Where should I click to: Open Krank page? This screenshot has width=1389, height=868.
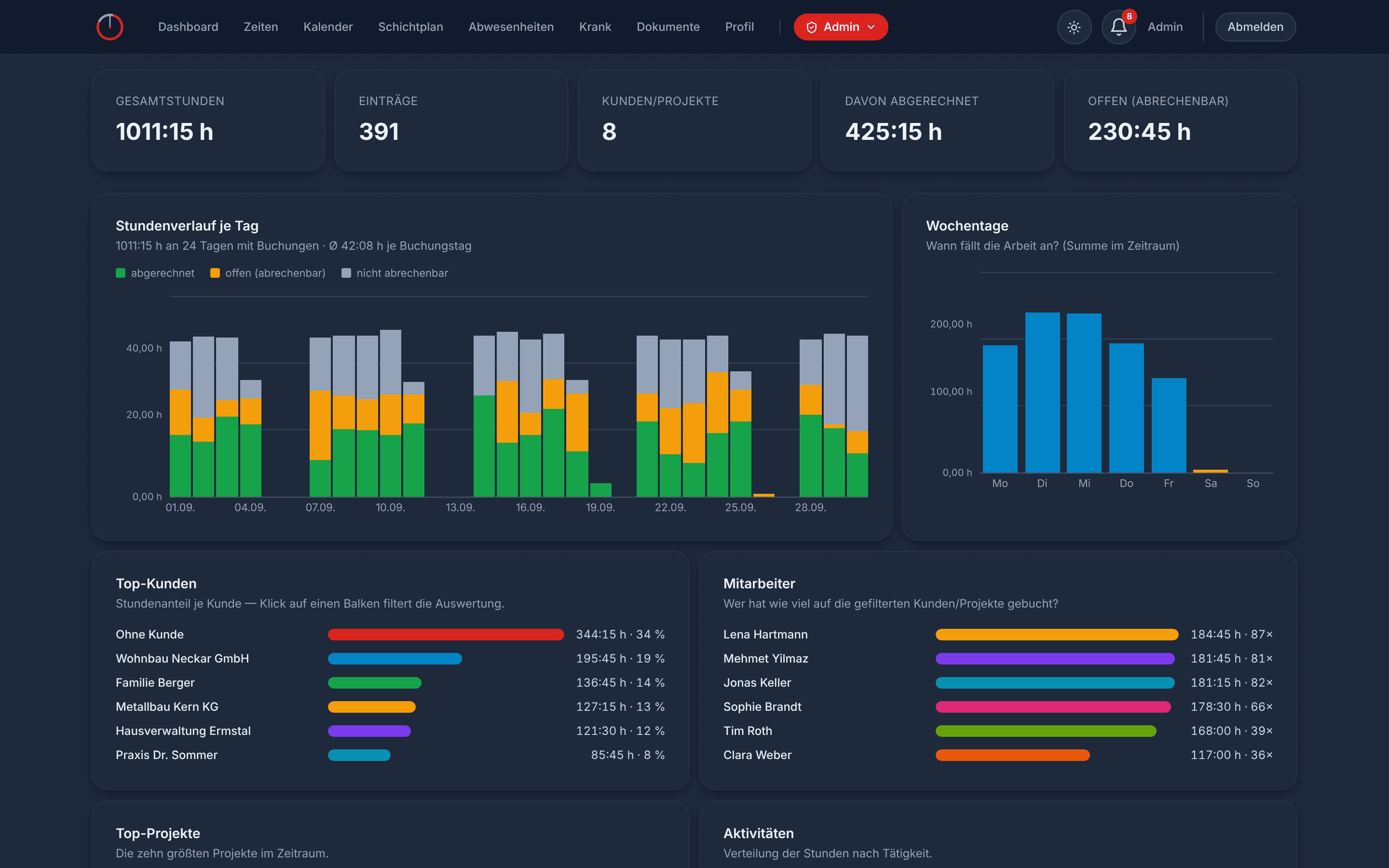click(595, 27)
